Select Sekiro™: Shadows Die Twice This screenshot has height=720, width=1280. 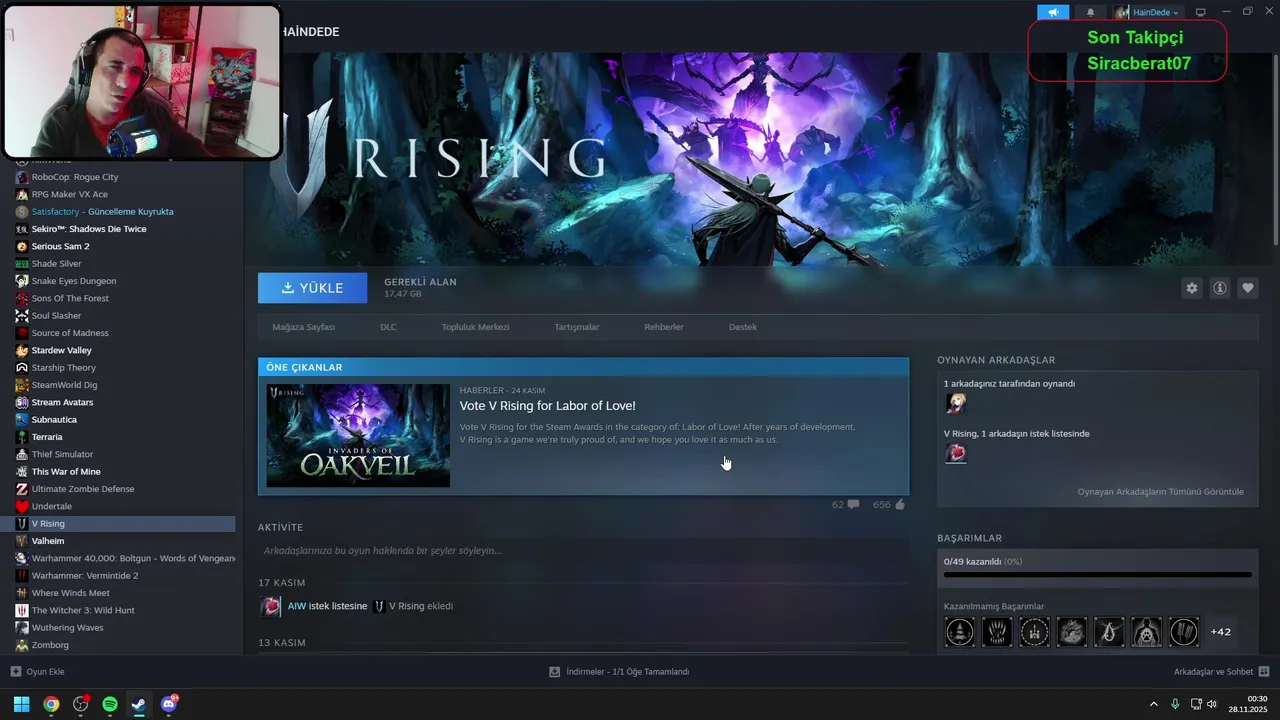(x=89, y=229)
